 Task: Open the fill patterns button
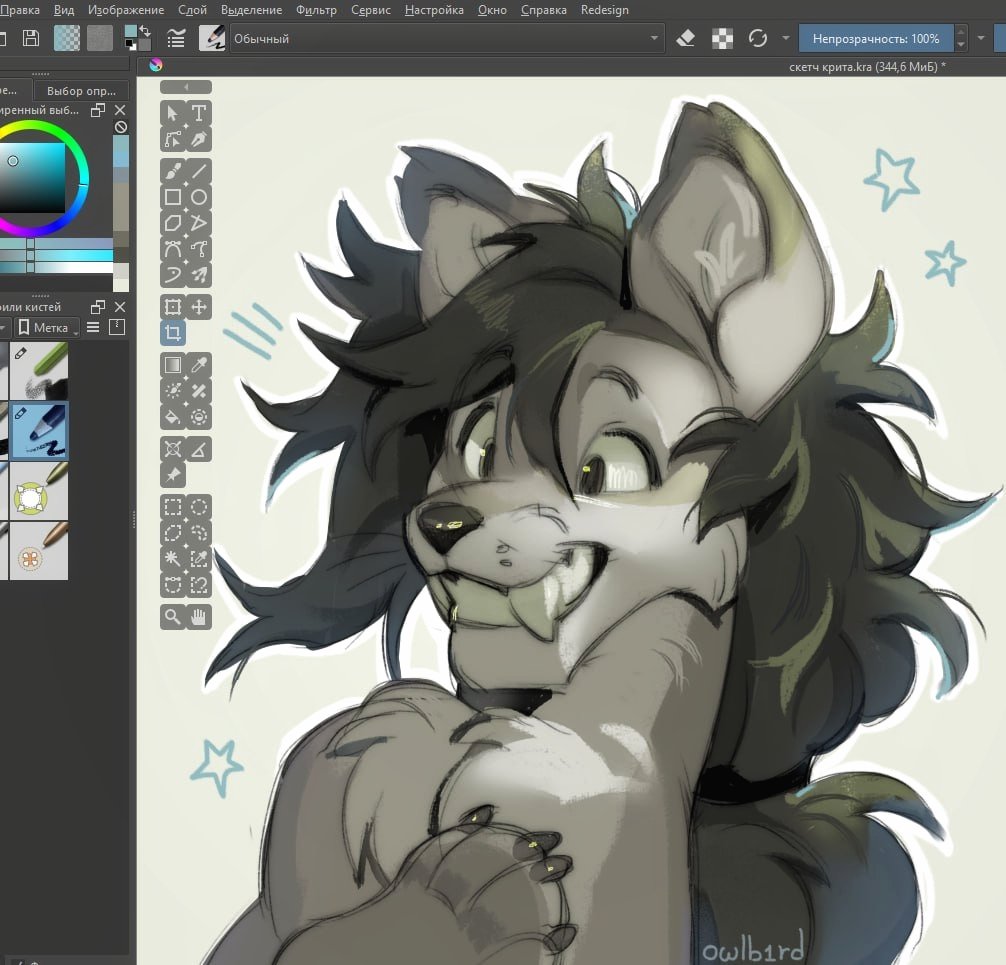click(x=99, y=38)
